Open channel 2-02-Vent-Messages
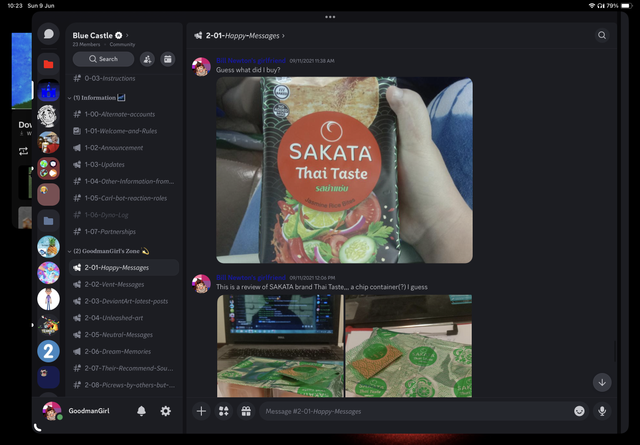Image resolution: width=640 pixels, height=445 pixels. pyautogui.click(x=124, y=285)
